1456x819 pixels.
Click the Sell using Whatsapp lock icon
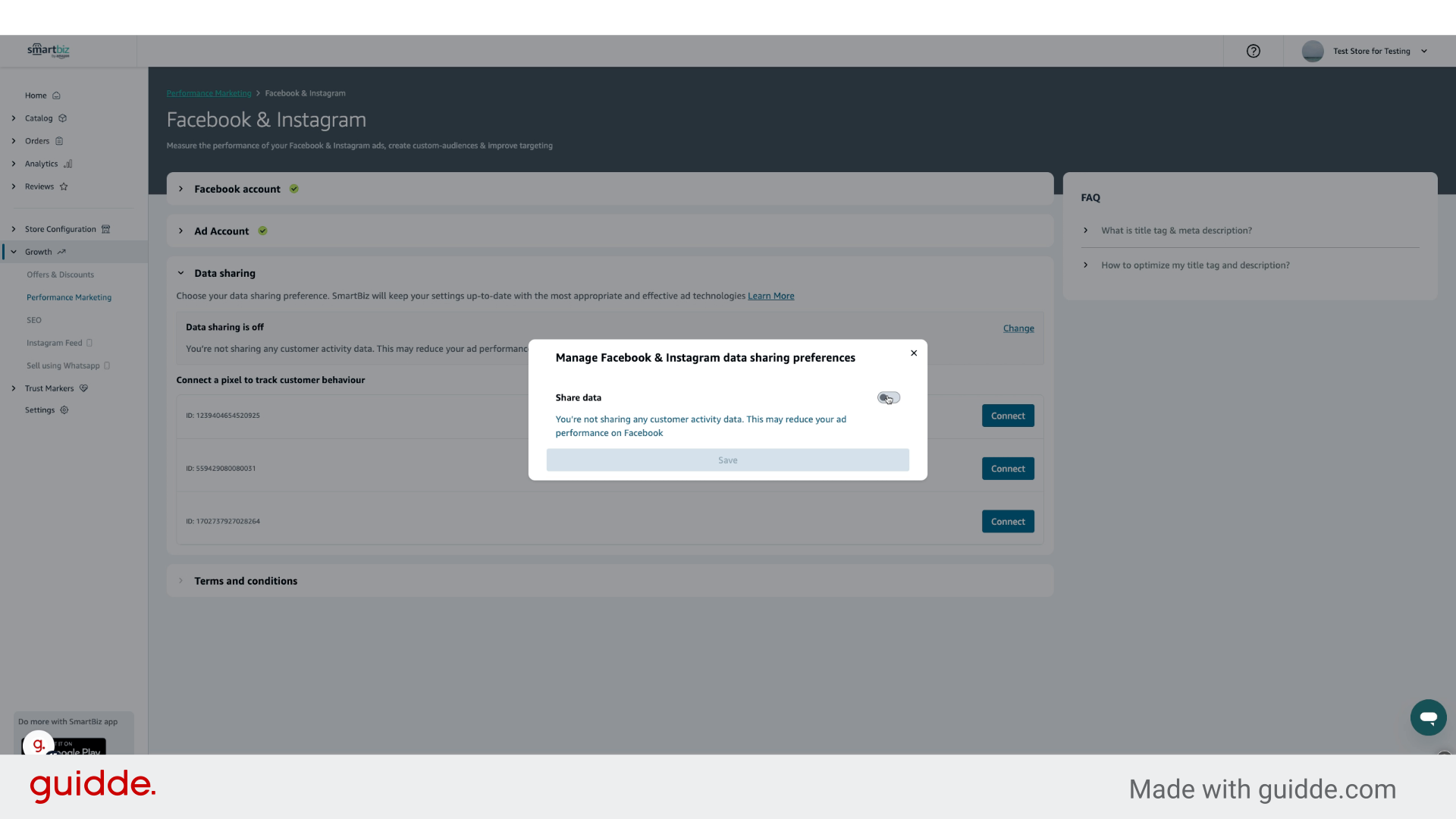click(107, 366)
